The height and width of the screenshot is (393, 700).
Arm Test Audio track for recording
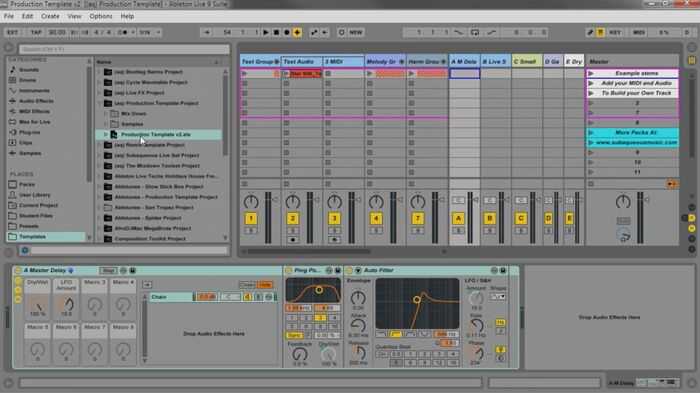click(293, 240)
